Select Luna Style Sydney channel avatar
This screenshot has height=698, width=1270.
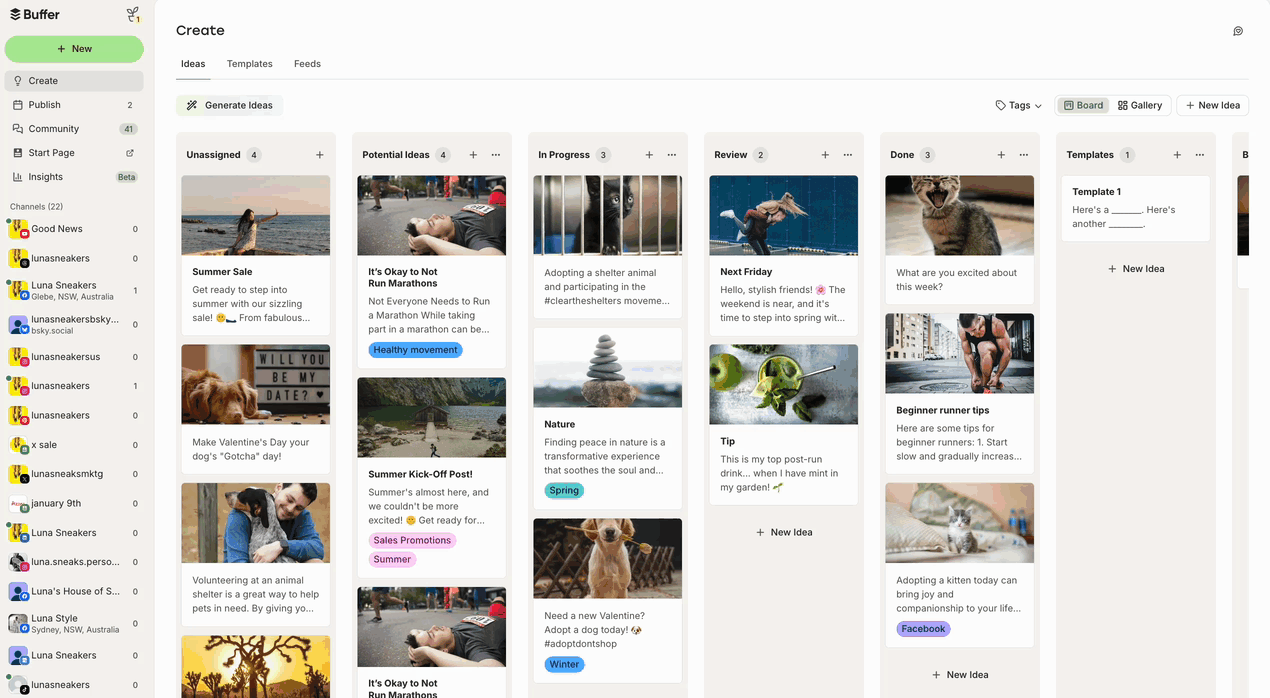click(x=18, y=624)
